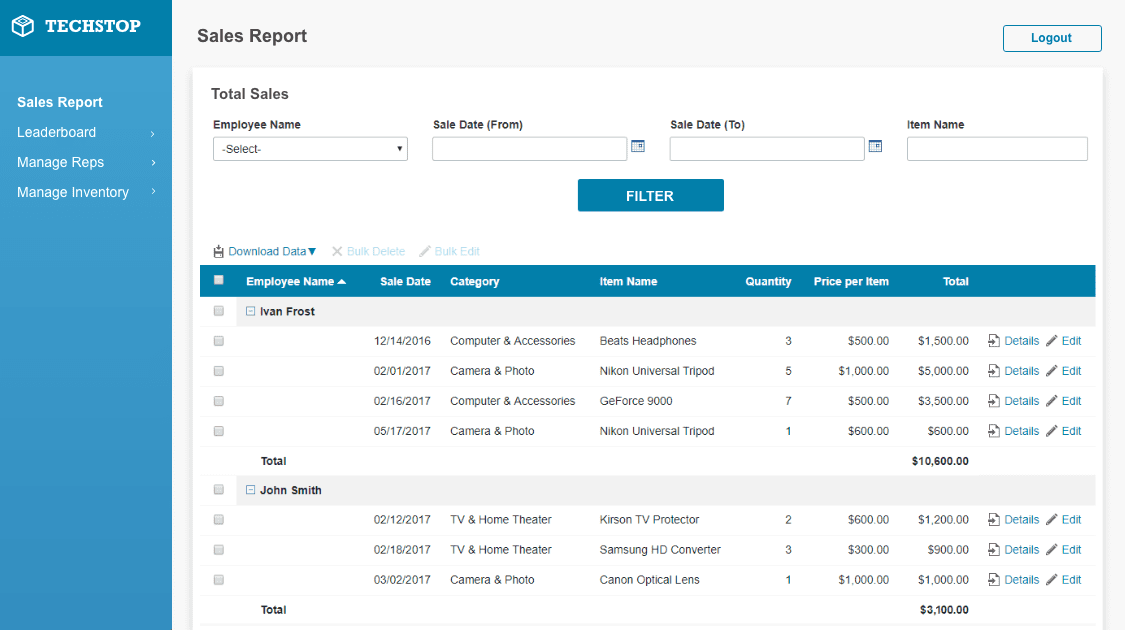This screenshot has width=1125, height=630.
Task: Open the Leaderboard menu item
Action: [x=55, y=132]
